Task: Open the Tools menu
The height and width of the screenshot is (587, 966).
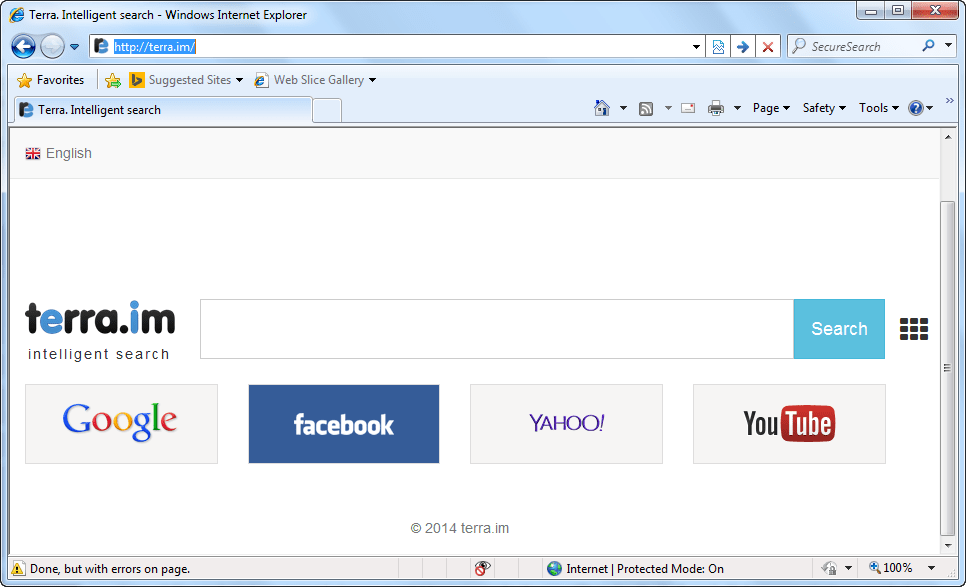Action: pyautogui.click(x=879, y=108)
